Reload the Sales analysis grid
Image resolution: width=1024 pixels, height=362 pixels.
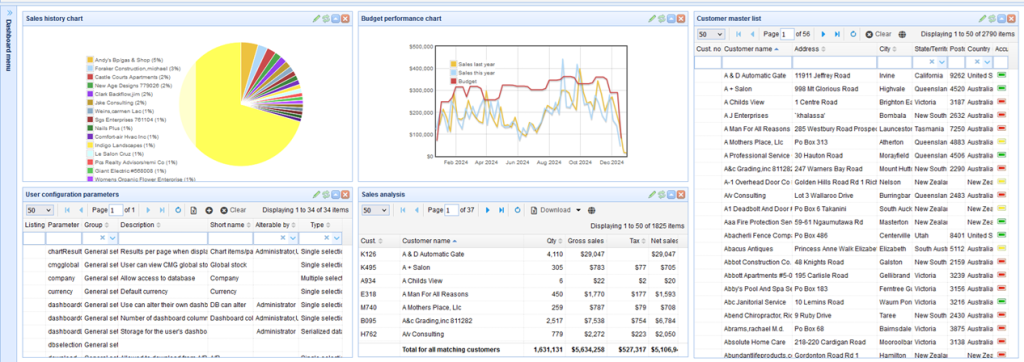517,210
